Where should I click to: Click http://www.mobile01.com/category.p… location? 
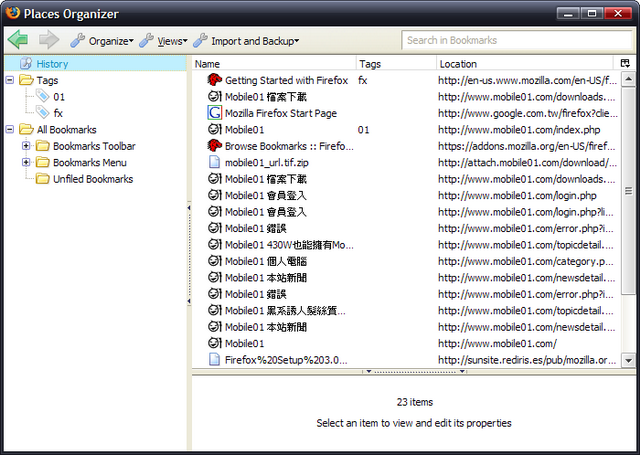[526, 261]
